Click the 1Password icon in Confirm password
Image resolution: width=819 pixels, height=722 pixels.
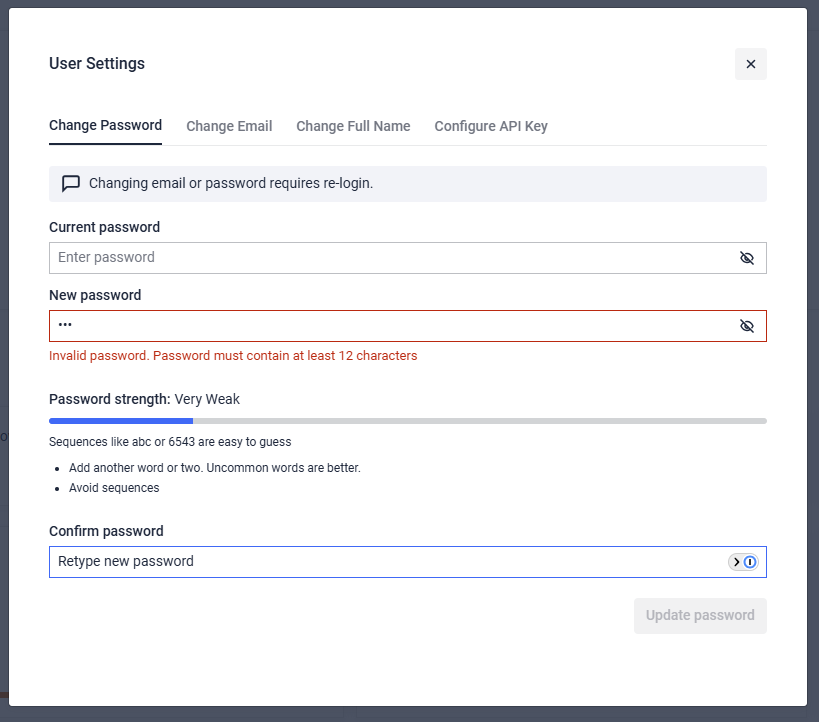pyautogui.click(x=750, y=562)
